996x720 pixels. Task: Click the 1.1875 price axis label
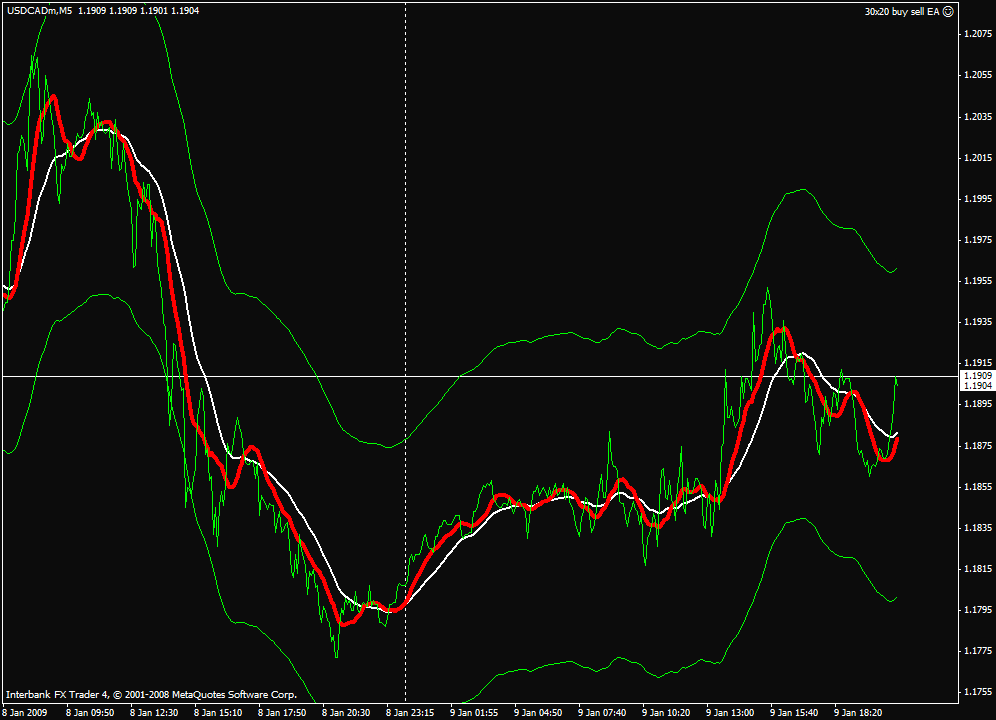[978, 445]
